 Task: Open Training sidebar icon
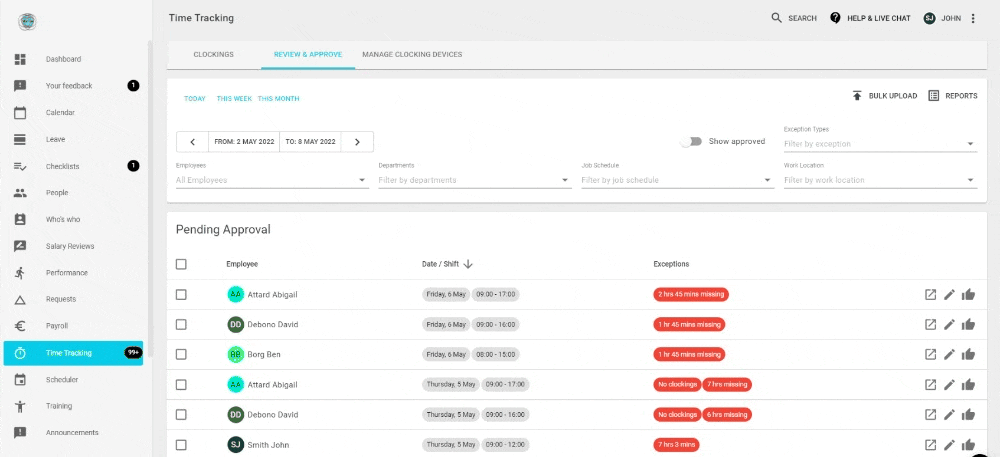(x=20, y=406)
